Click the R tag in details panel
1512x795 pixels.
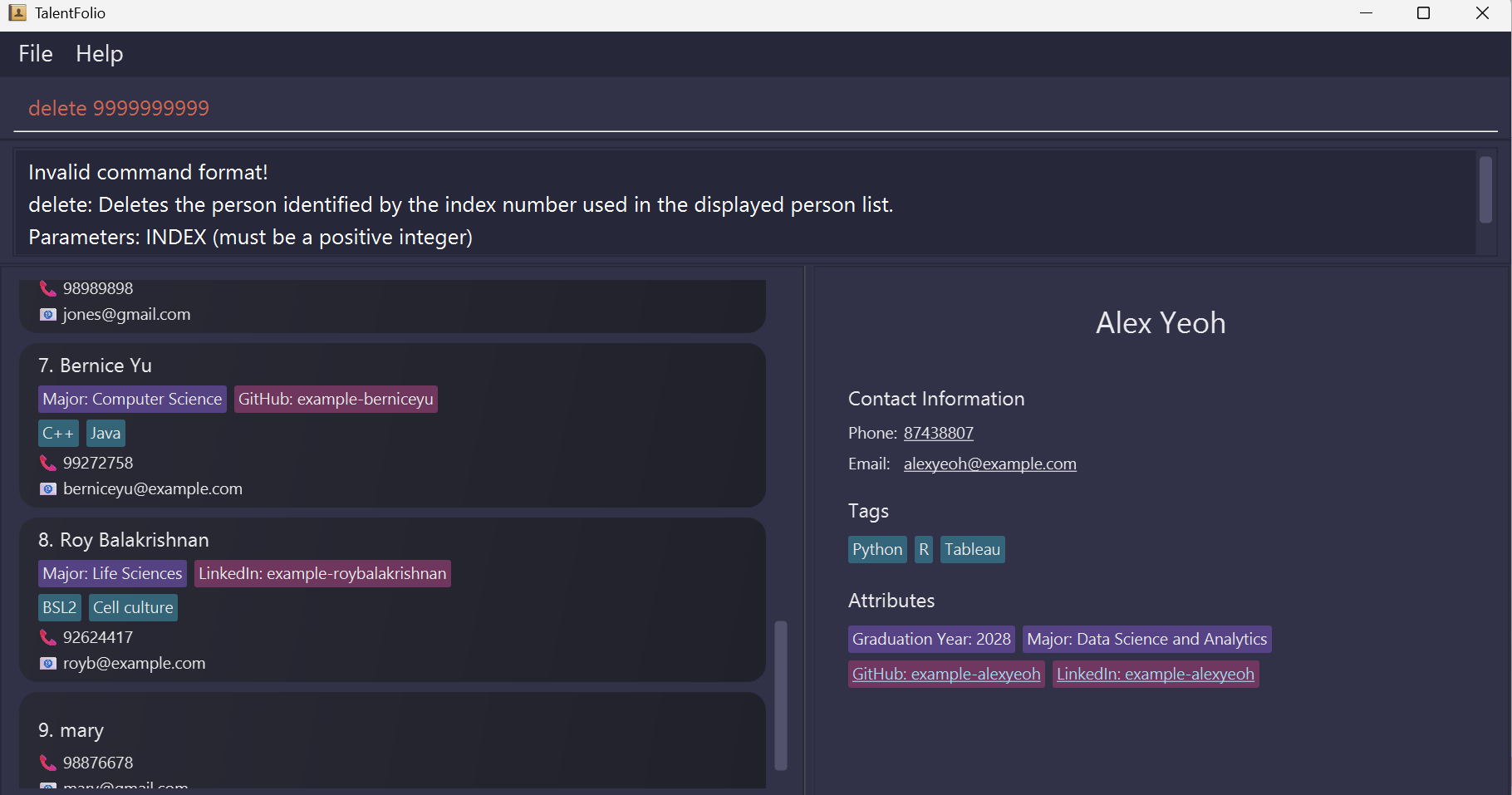924,550
